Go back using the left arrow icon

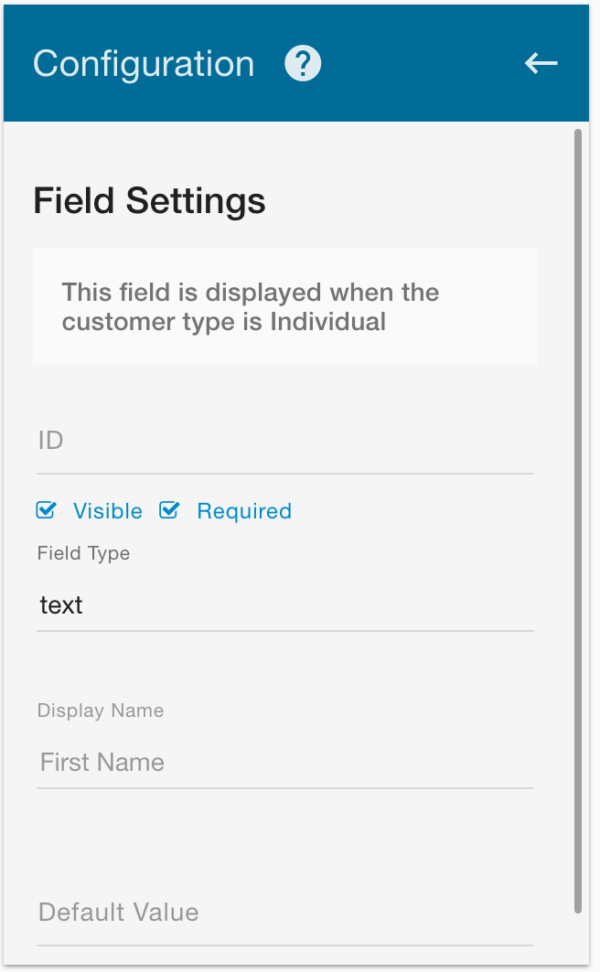click(x=540, y=63)
